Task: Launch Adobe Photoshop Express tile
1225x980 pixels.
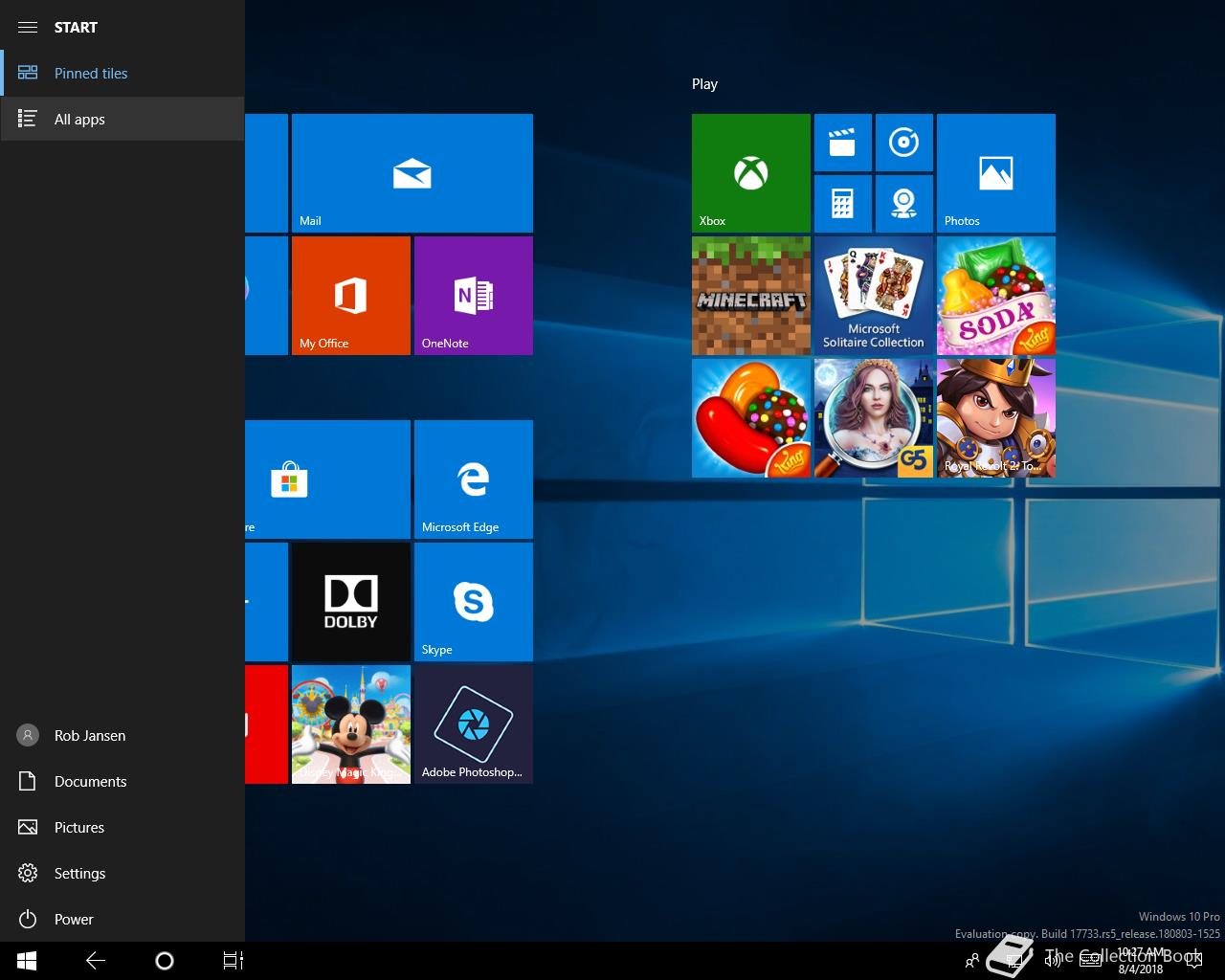Action: 474,724
